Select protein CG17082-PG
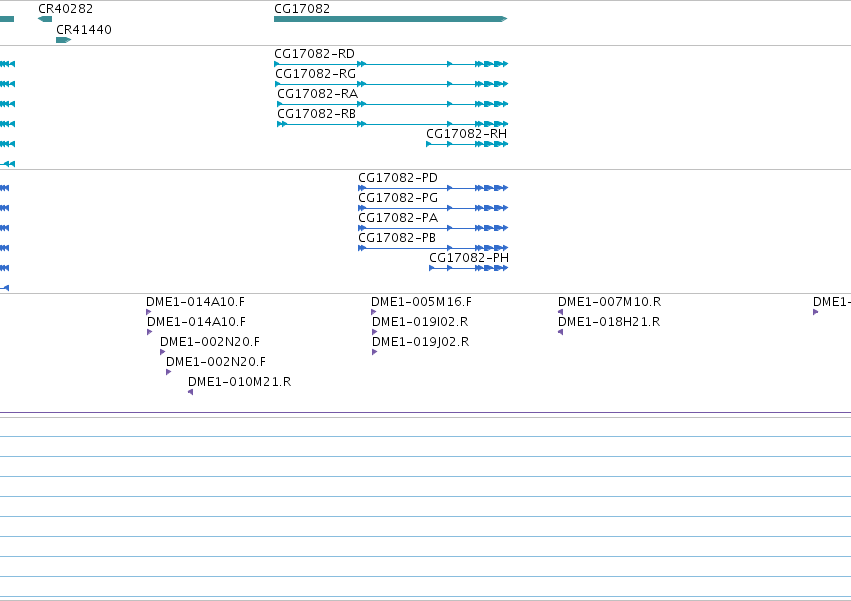 click(433, 208)
